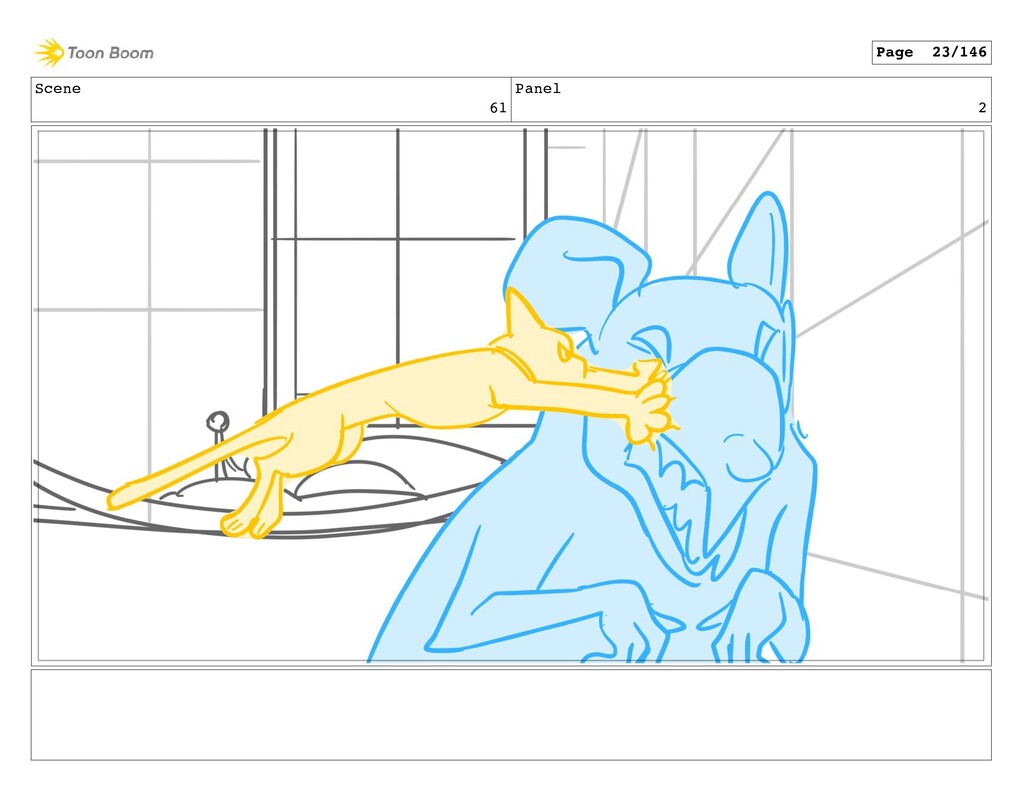Click the empty notes box below panel

[511, 715]
